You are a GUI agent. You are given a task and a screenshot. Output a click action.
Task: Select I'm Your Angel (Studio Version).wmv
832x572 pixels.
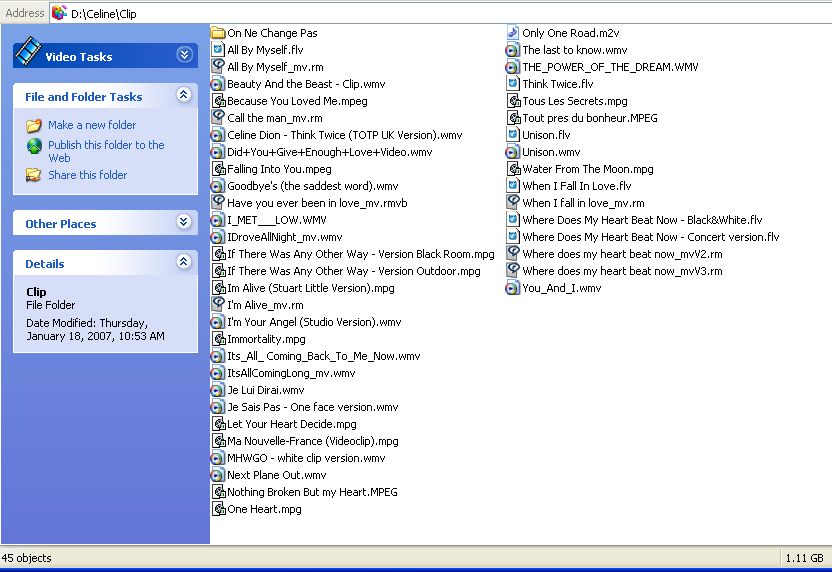(x=314, y=322)
